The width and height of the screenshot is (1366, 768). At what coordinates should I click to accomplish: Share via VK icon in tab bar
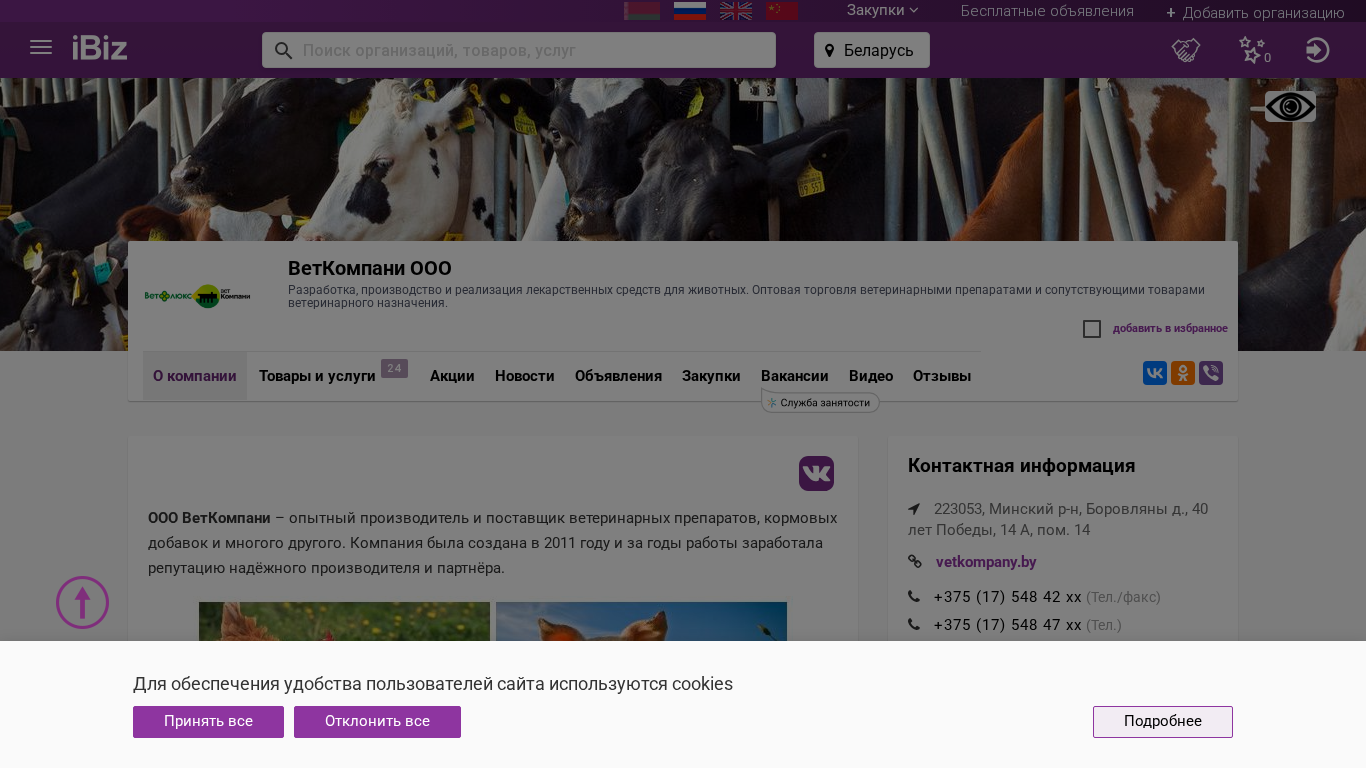(x=1154, y=374)
